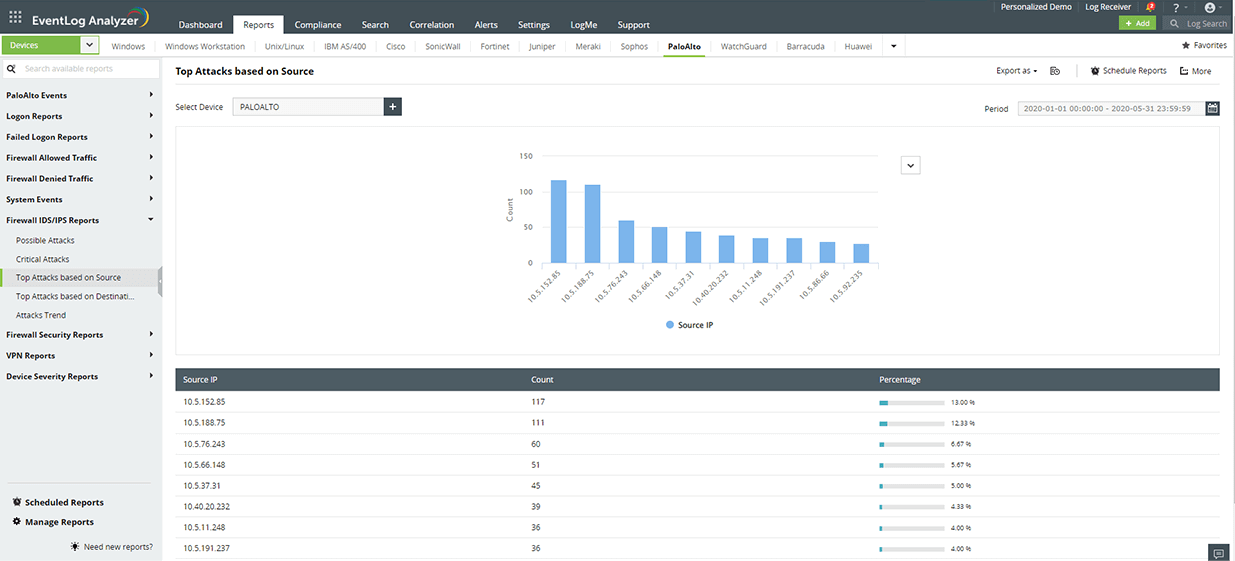
Task: Open the user profile avatar menu
Action: (1209, 7)
